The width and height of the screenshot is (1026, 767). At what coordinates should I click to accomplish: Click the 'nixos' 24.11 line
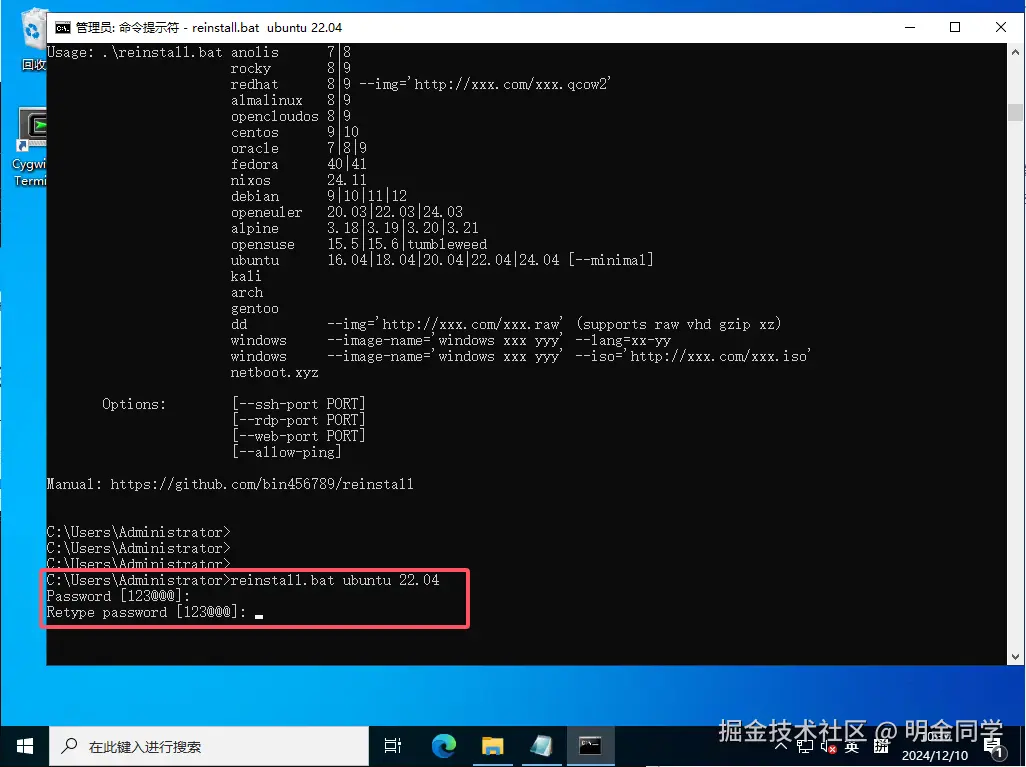298,180
